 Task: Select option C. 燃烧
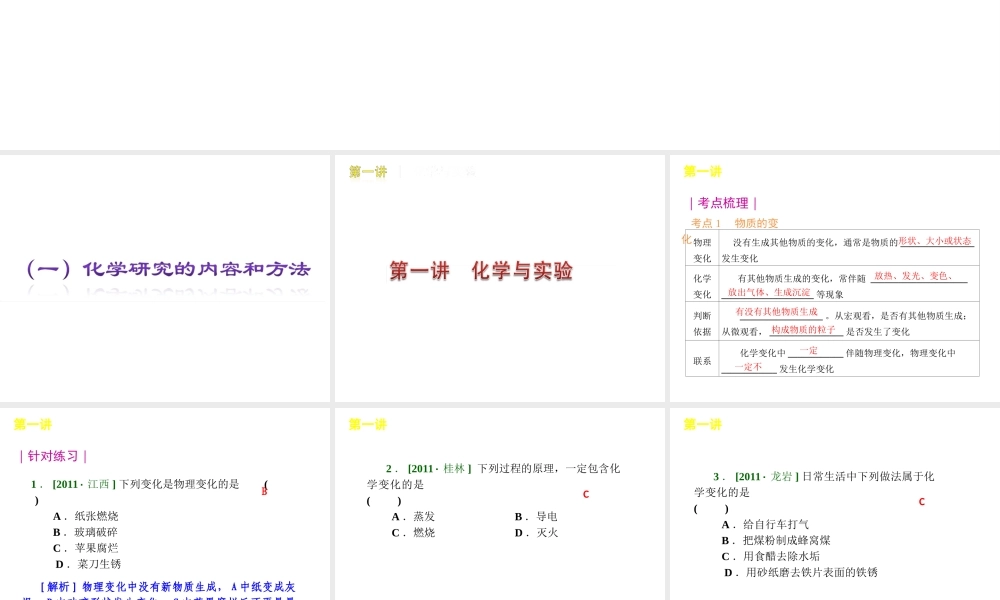(413, 533)
